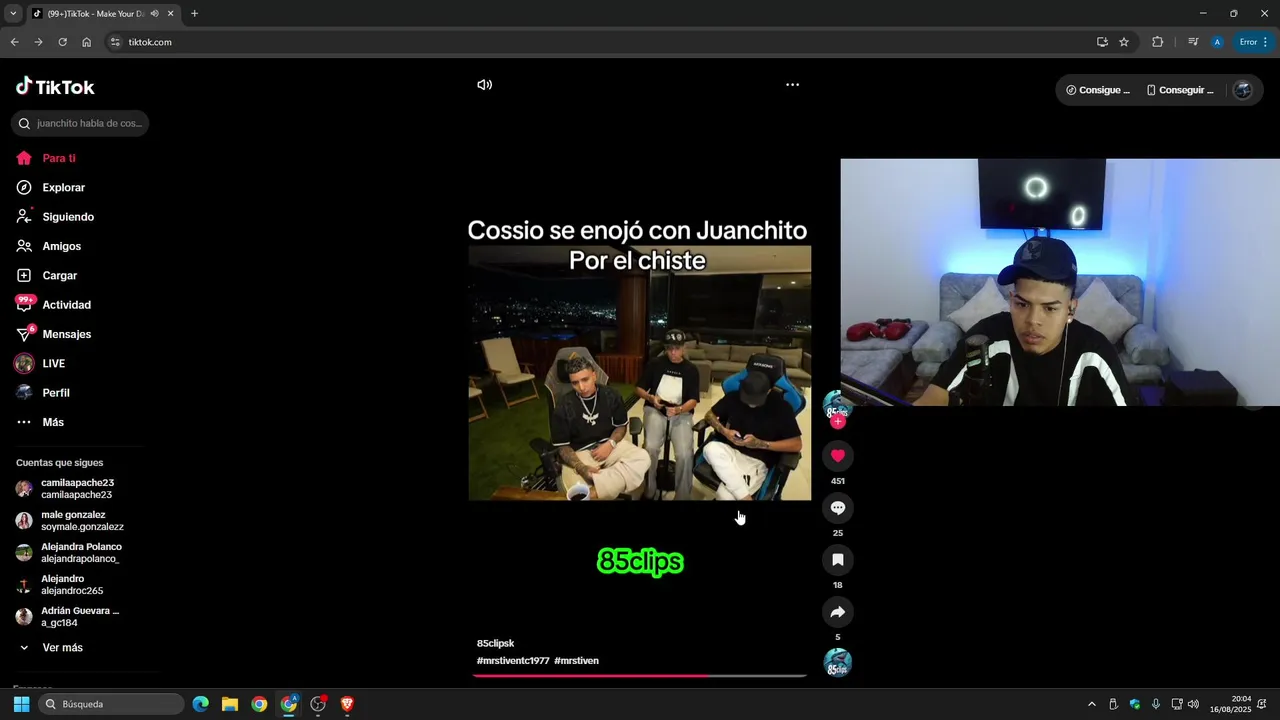The height and width of the screenshot is (720, 1280).
Task: View site information for tiktok.com
Action: [x=115, y=42]
